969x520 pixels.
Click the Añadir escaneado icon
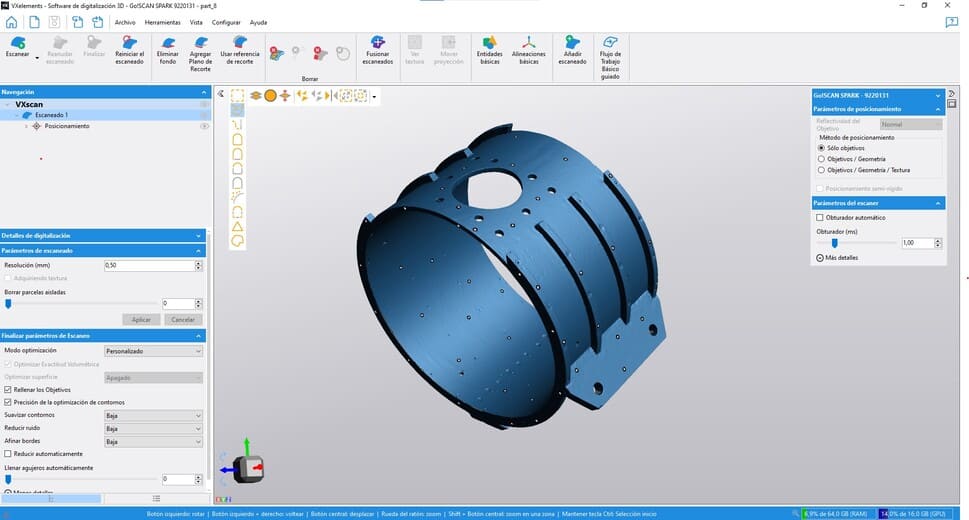(x=572, y=42)
